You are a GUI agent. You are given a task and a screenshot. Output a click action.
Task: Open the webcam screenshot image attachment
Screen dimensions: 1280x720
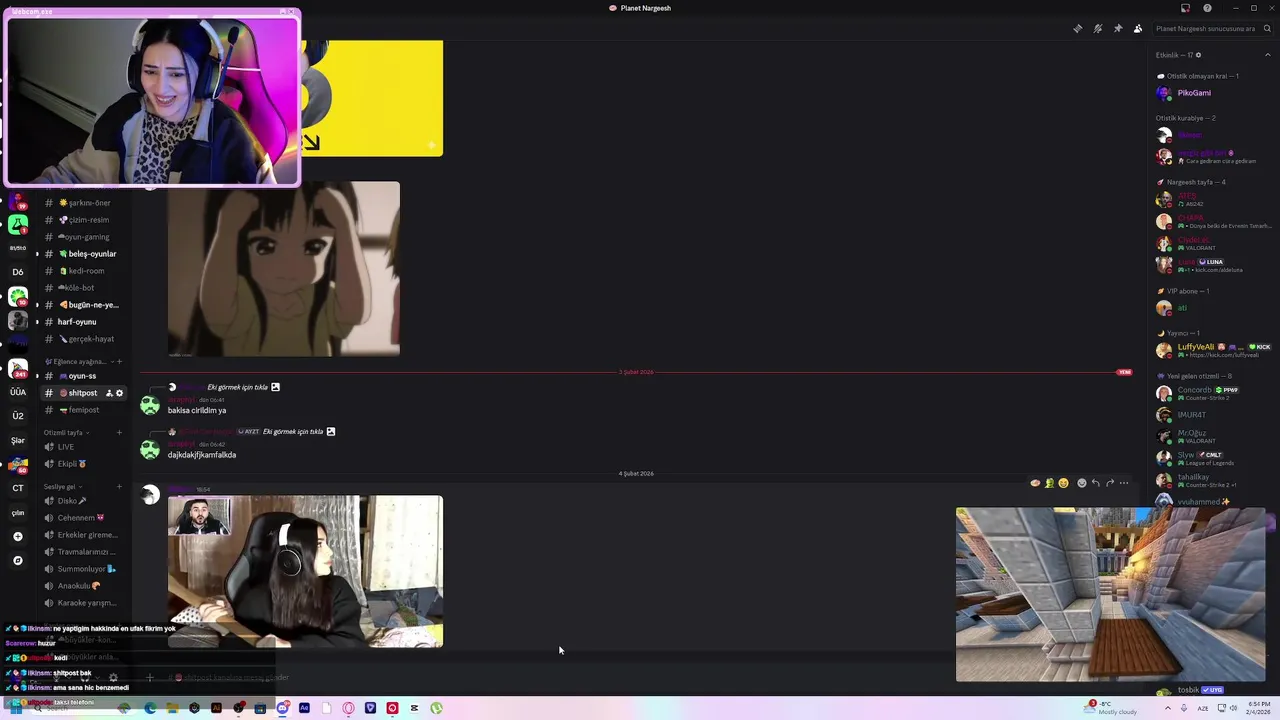point(305,571)
